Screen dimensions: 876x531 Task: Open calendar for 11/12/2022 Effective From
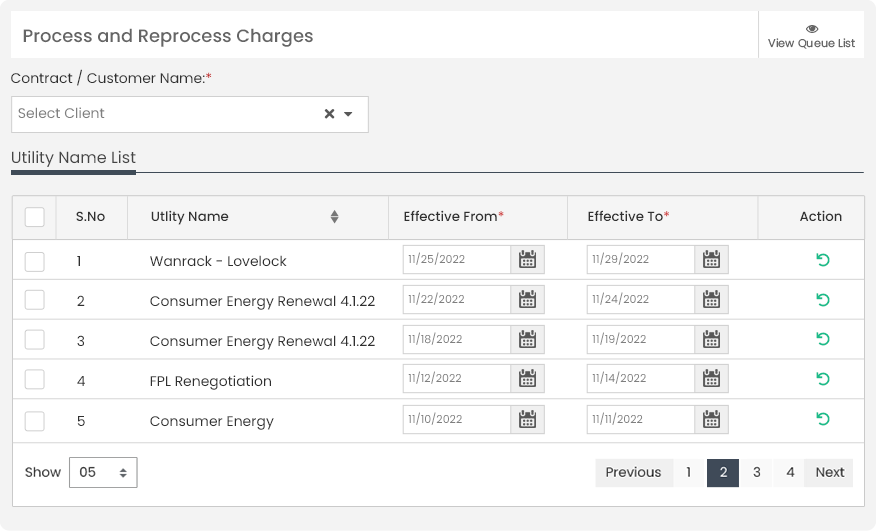(x=527, y=378)
